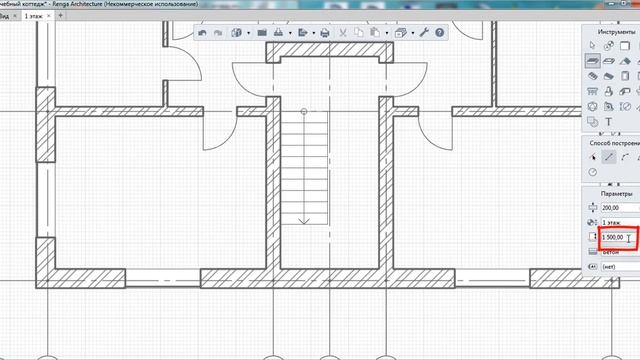
Task: Click the copy icon in the toolbar
Action: point(358,33)
